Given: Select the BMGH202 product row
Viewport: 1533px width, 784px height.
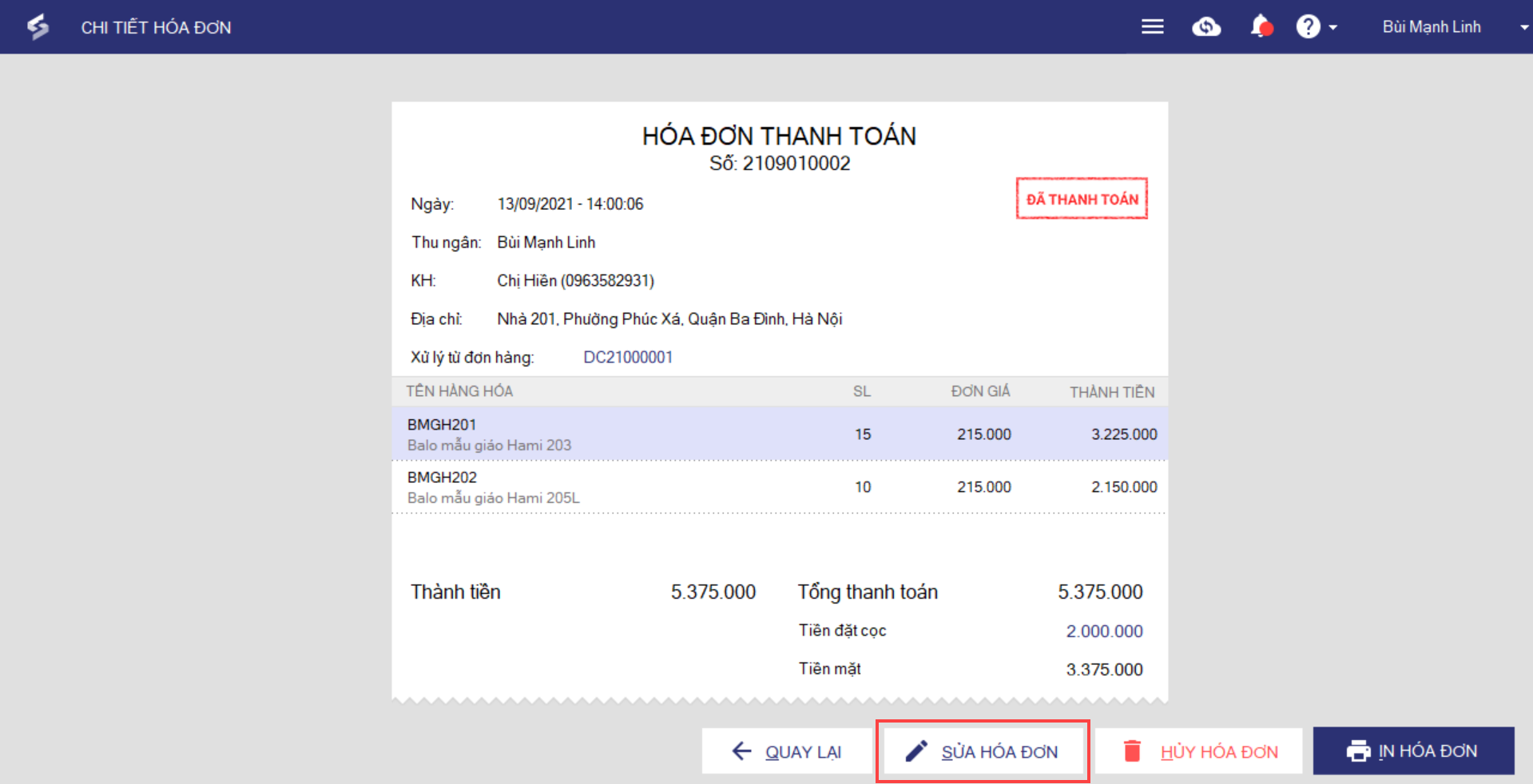Looking at the screenshot, I should click(x=779, y=487).
